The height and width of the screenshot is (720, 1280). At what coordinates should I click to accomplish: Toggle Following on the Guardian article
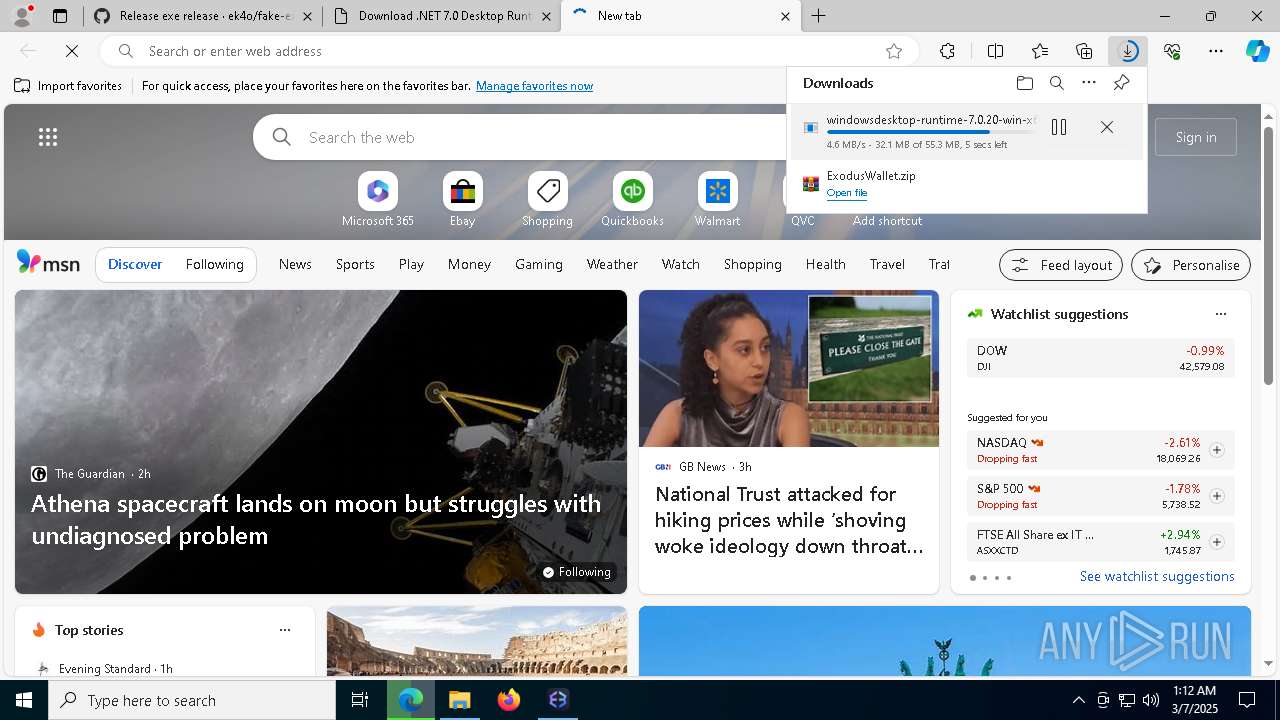tap(577, 572)
